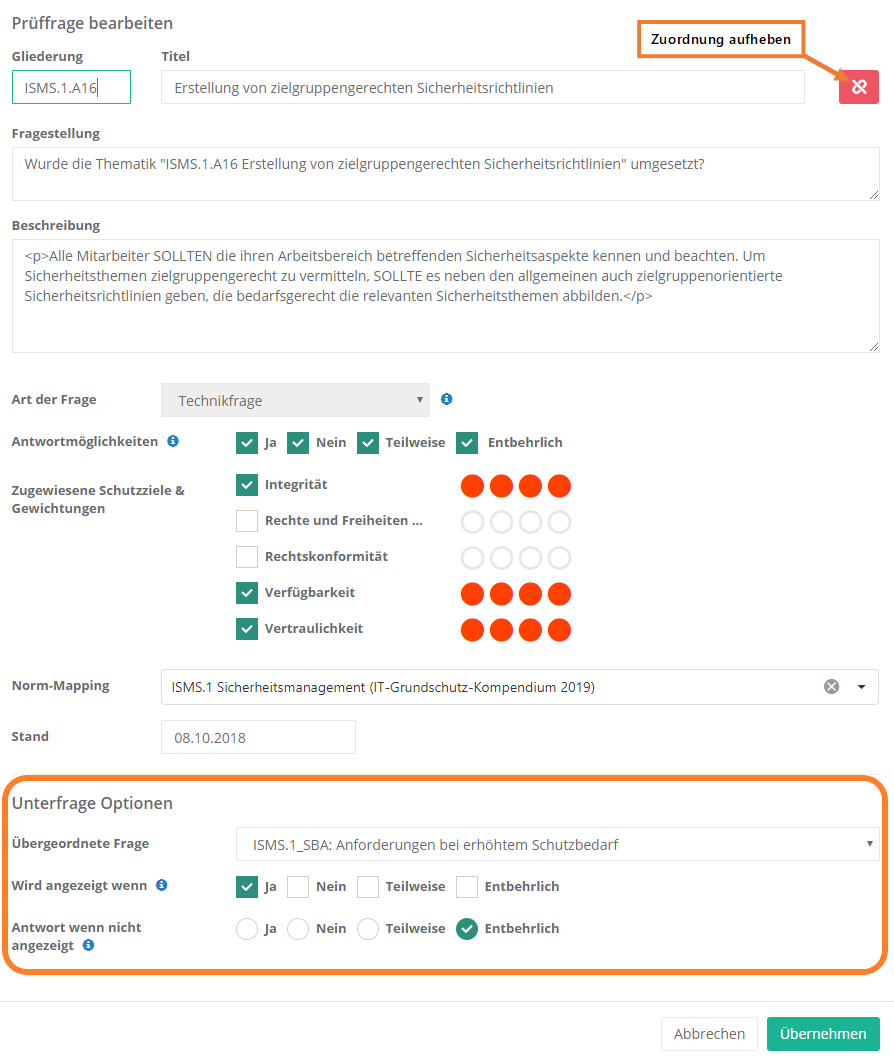Uncheck the Verfügbarkeit checkbox

click(x=247, y=593)
